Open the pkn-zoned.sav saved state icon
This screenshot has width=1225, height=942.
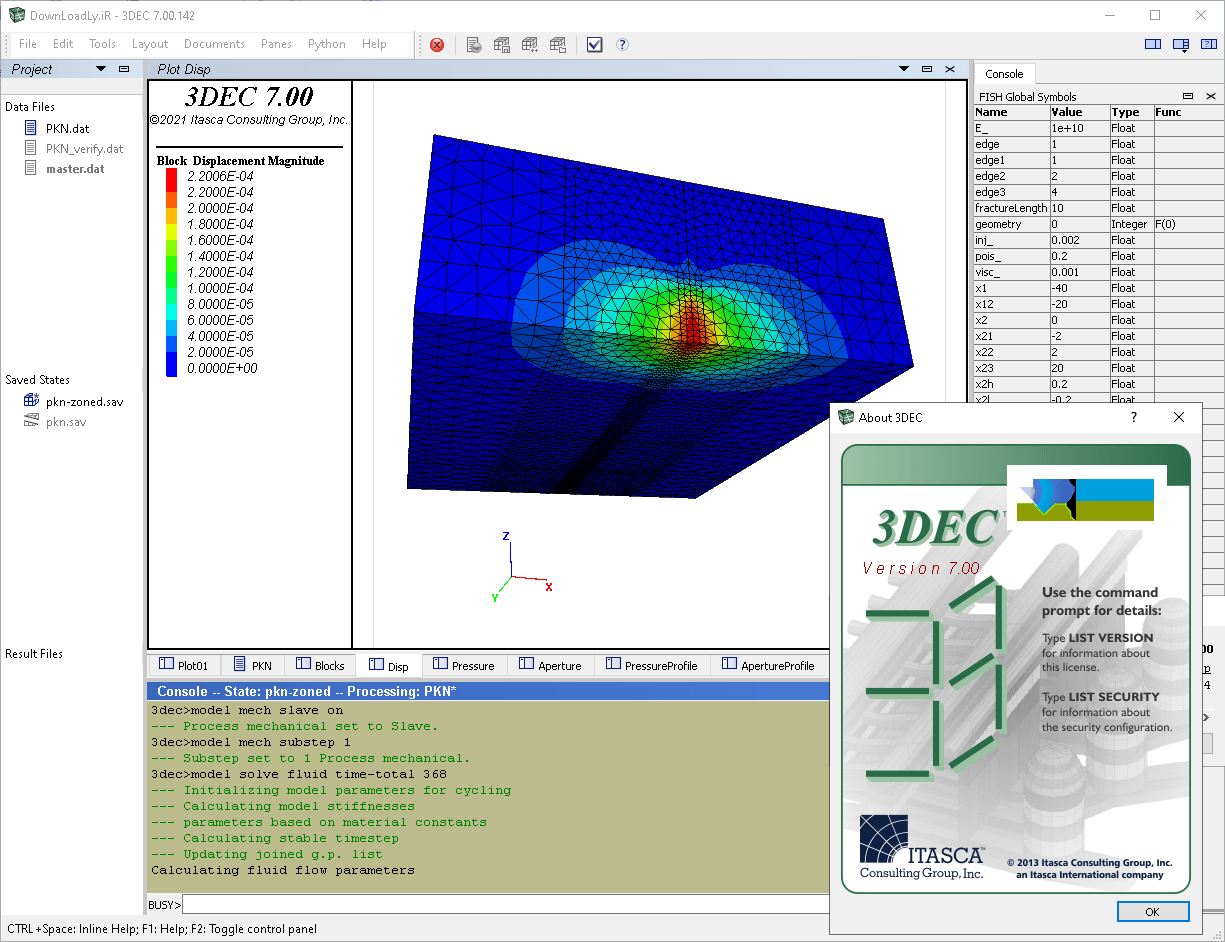point(31,402)
